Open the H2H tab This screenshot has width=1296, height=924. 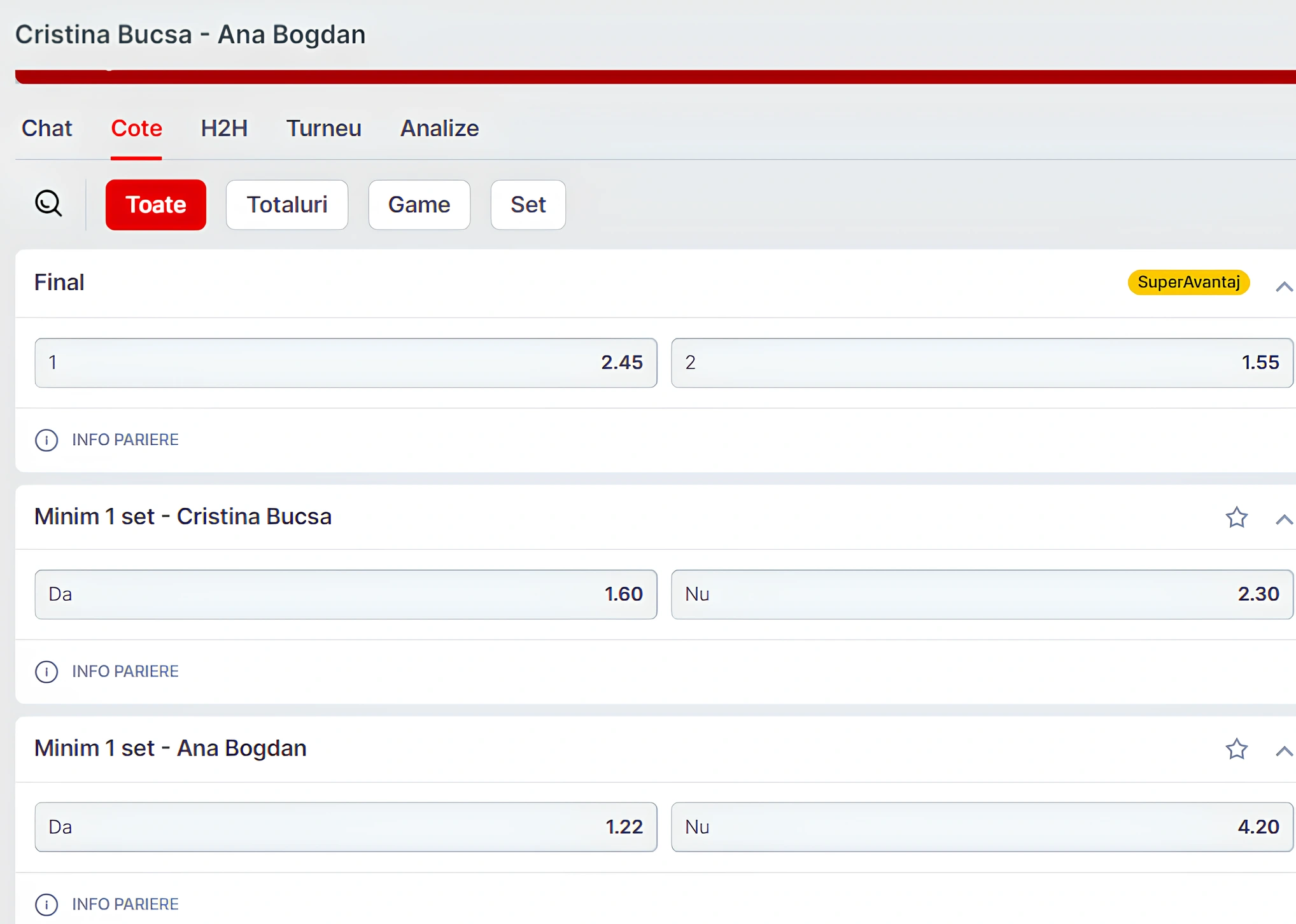pyautogui.click(x=224, y=129)
